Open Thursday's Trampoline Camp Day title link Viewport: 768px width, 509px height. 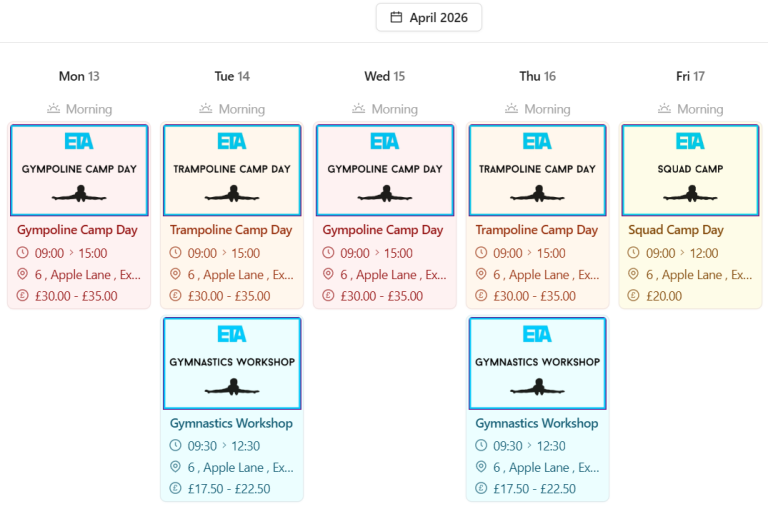(536, 230)
